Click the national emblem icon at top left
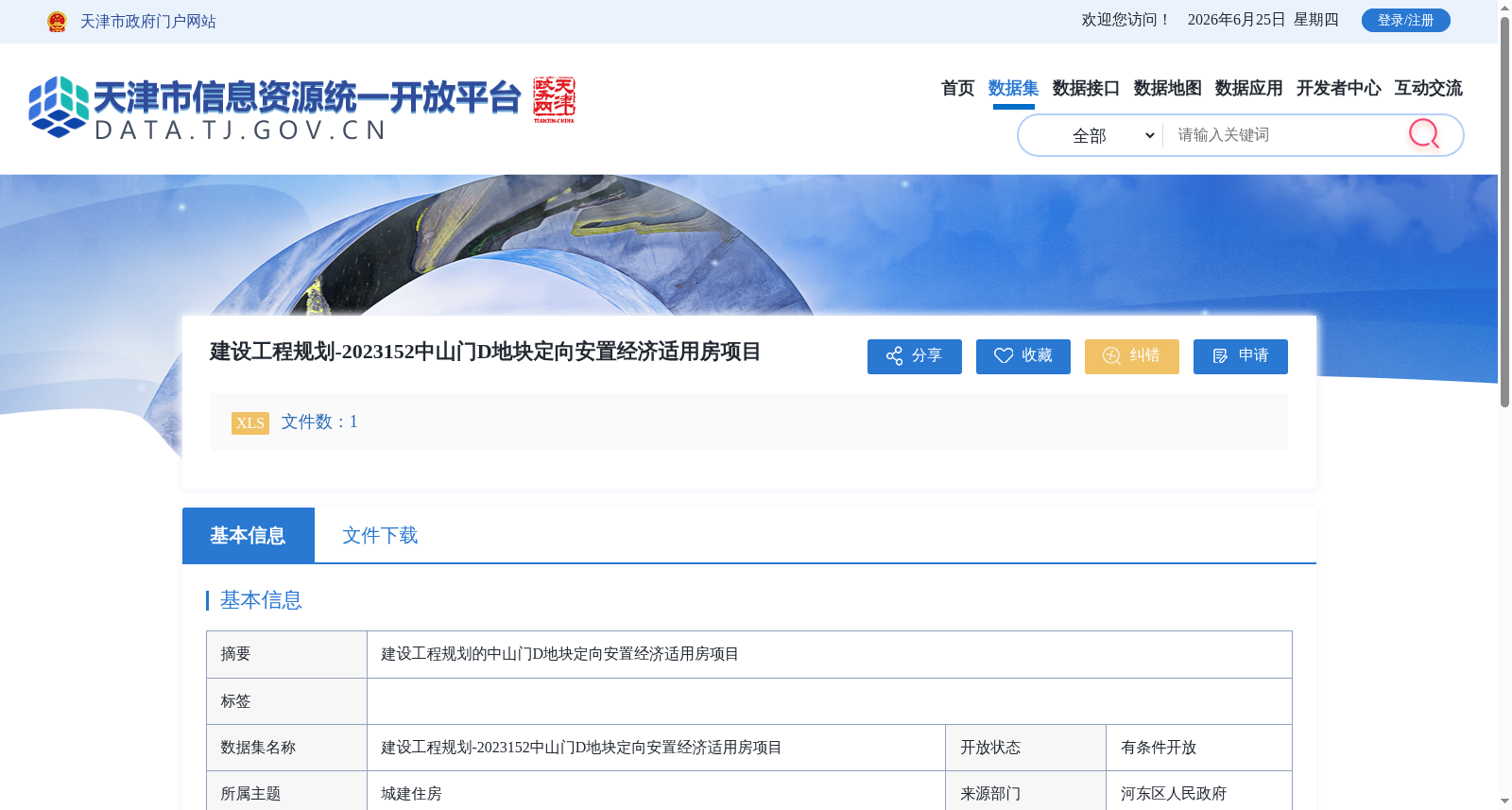The height and width of the screenshot is (810, 1512). [x=57, y=21]
